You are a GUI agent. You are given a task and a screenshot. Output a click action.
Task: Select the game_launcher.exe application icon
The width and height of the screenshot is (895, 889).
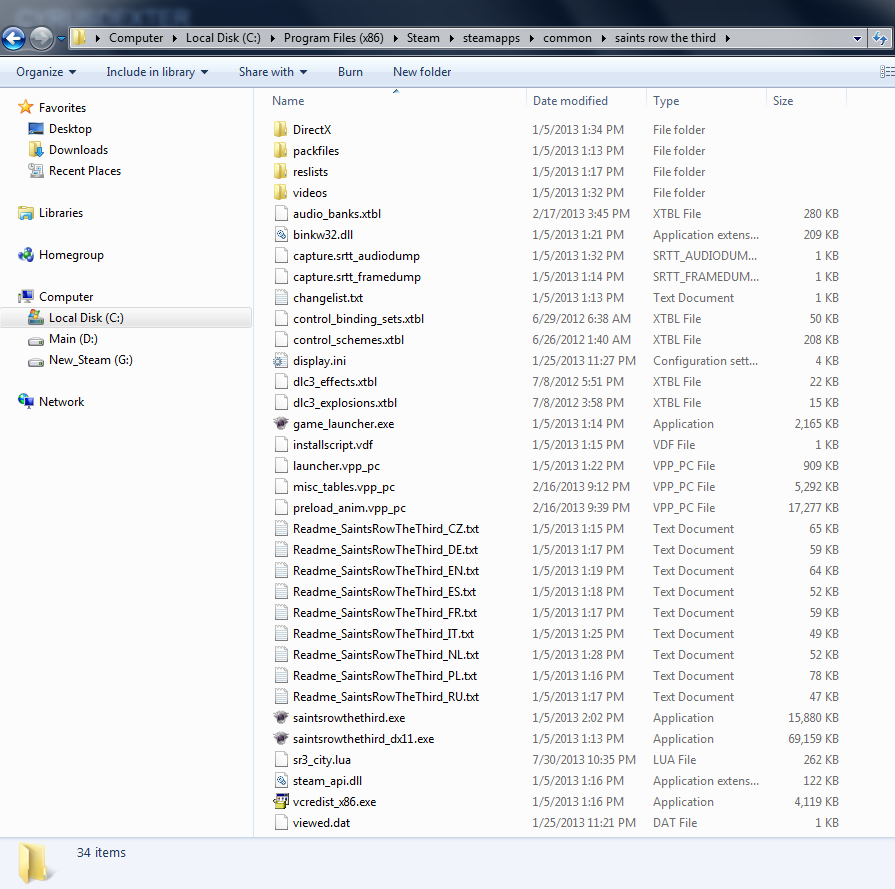pos(281,424)
